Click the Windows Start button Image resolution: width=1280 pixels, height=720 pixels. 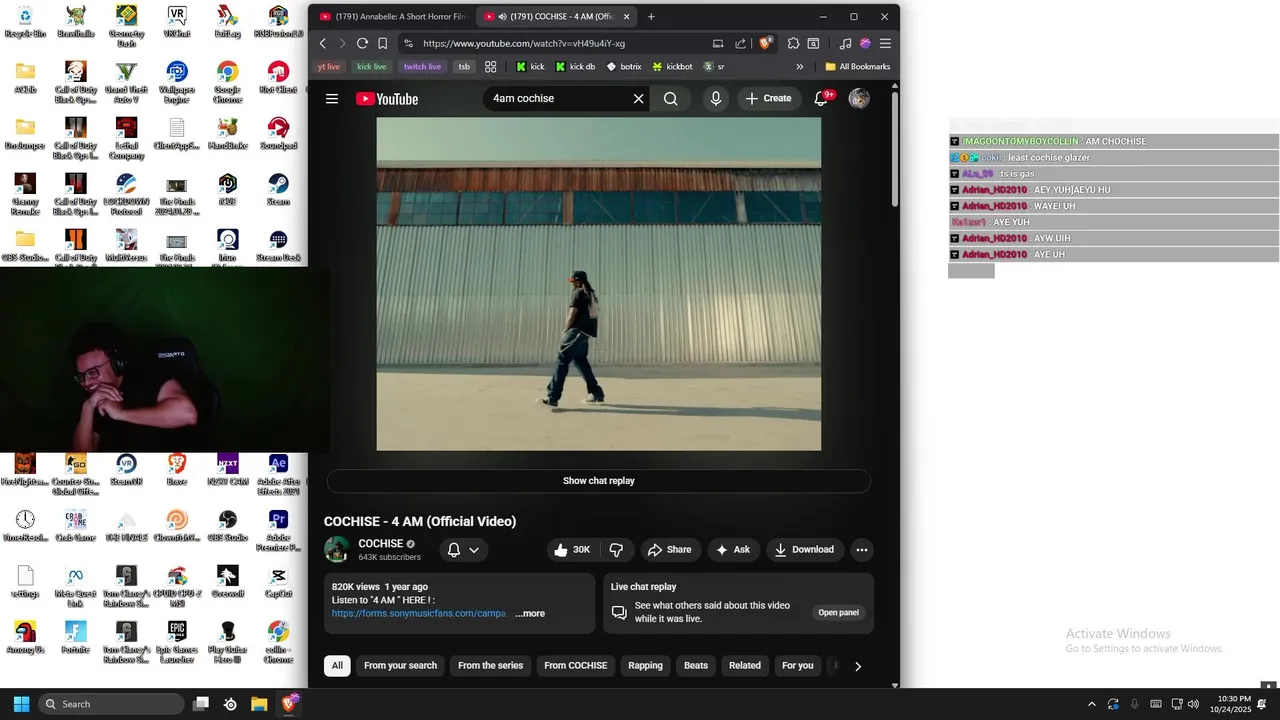point(21,704)
